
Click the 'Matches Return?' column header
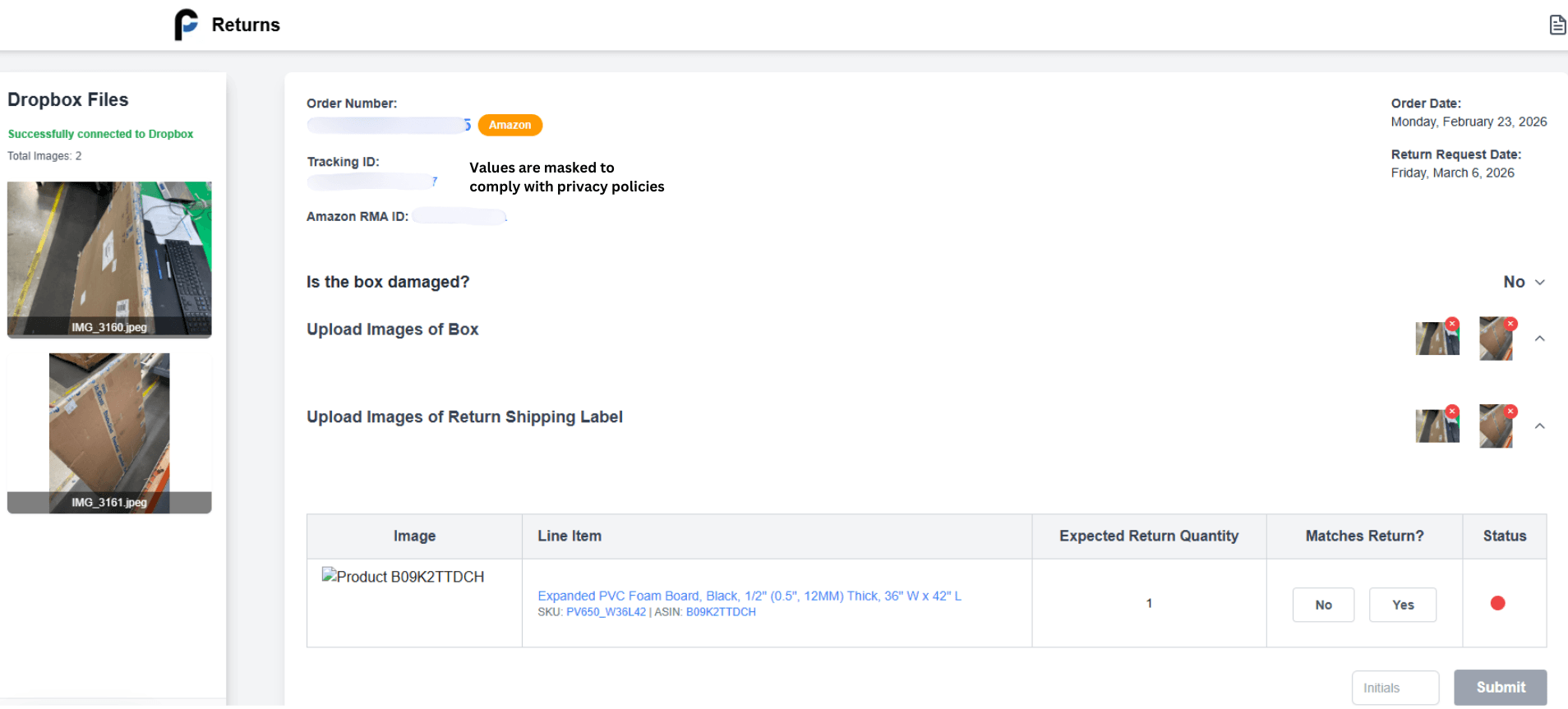click(x=1364, y=536)
